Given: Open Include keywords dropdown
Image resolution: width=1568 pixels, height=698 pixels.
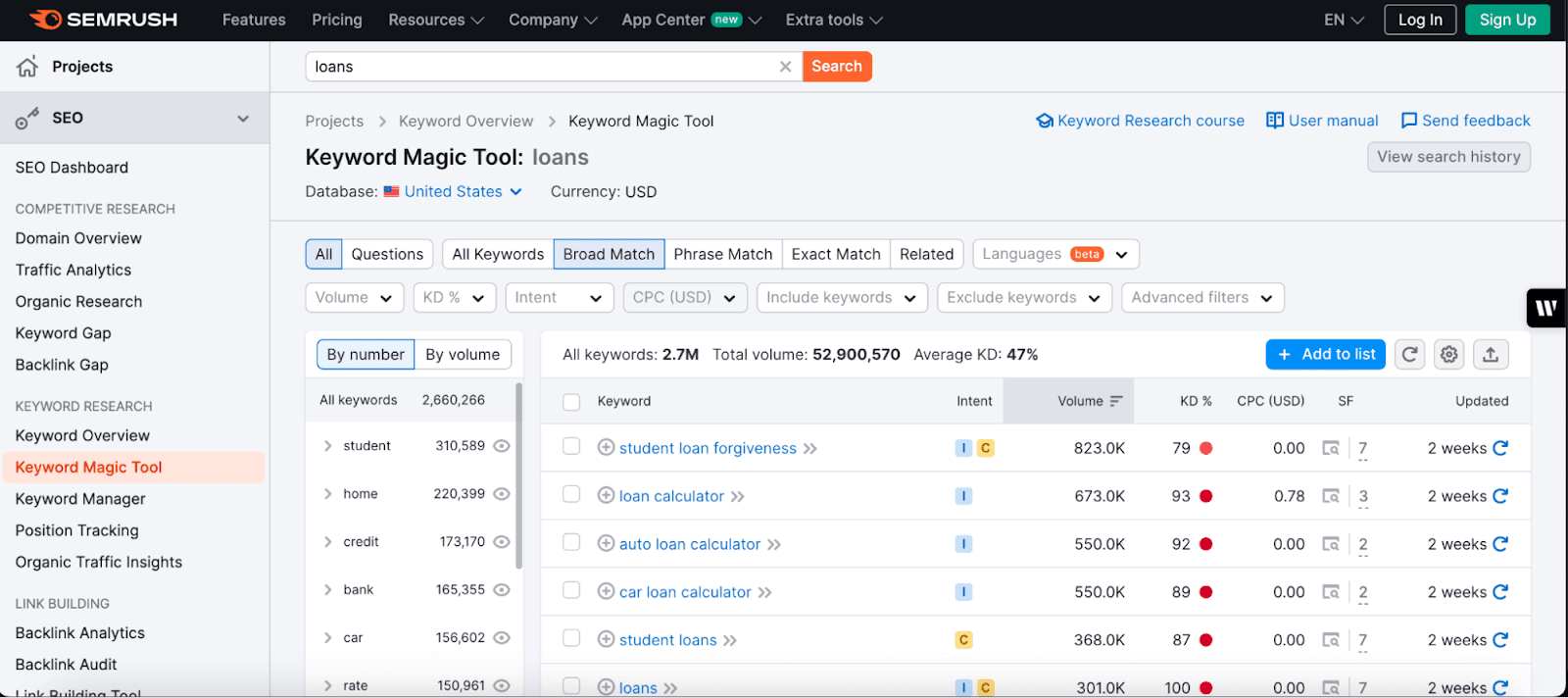Looking at the screenshot, I should (842, 298).
